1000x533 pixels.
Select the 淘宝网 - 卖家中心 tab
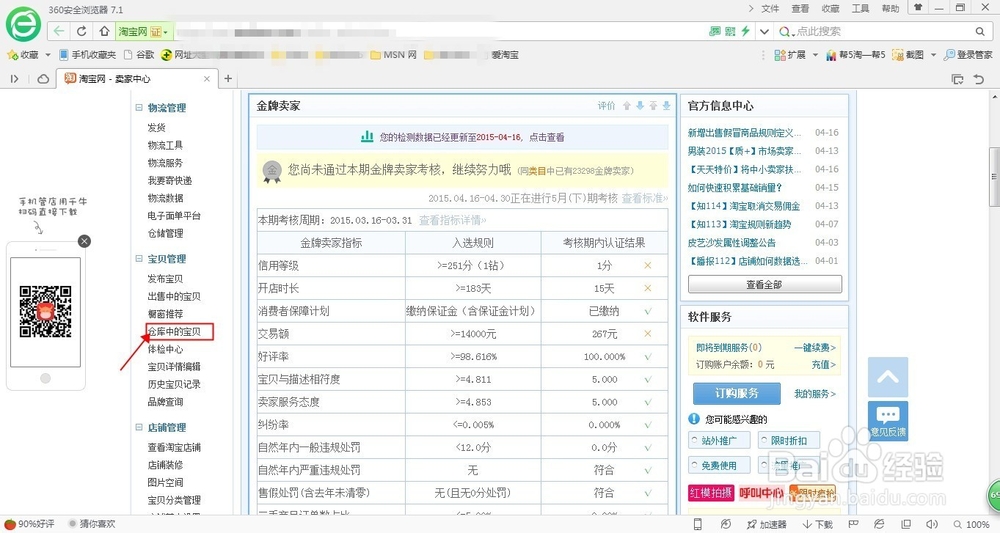point(136,78)
